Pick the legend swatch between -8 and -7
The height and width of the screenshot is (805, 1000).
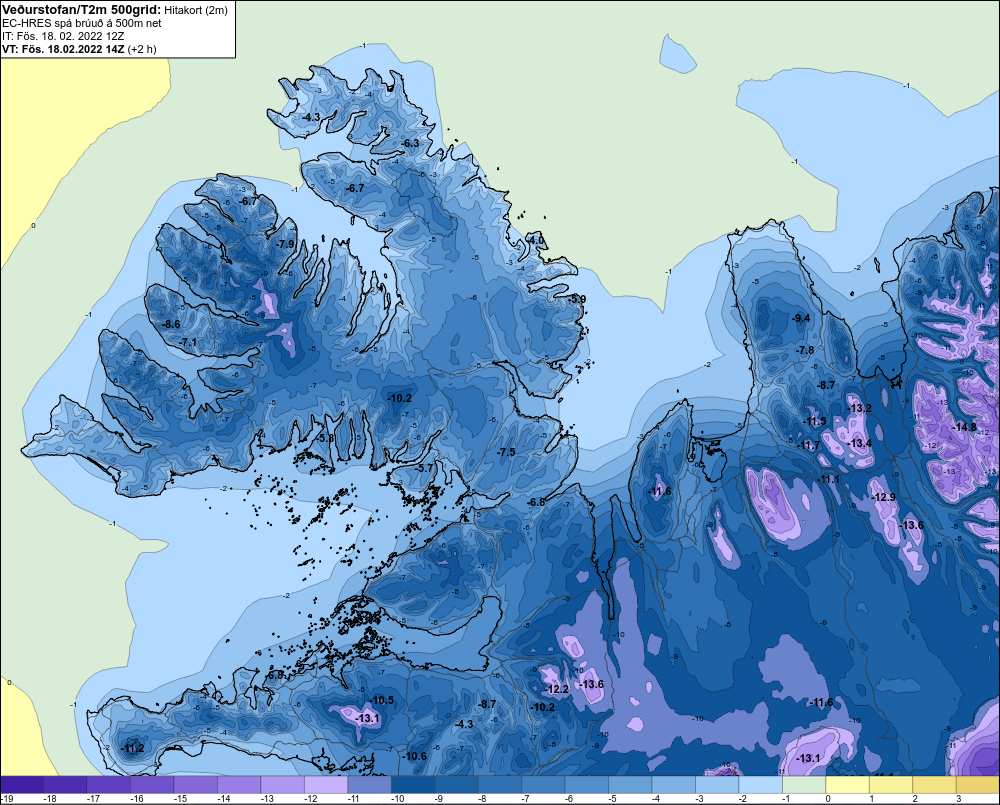point(500,785)
